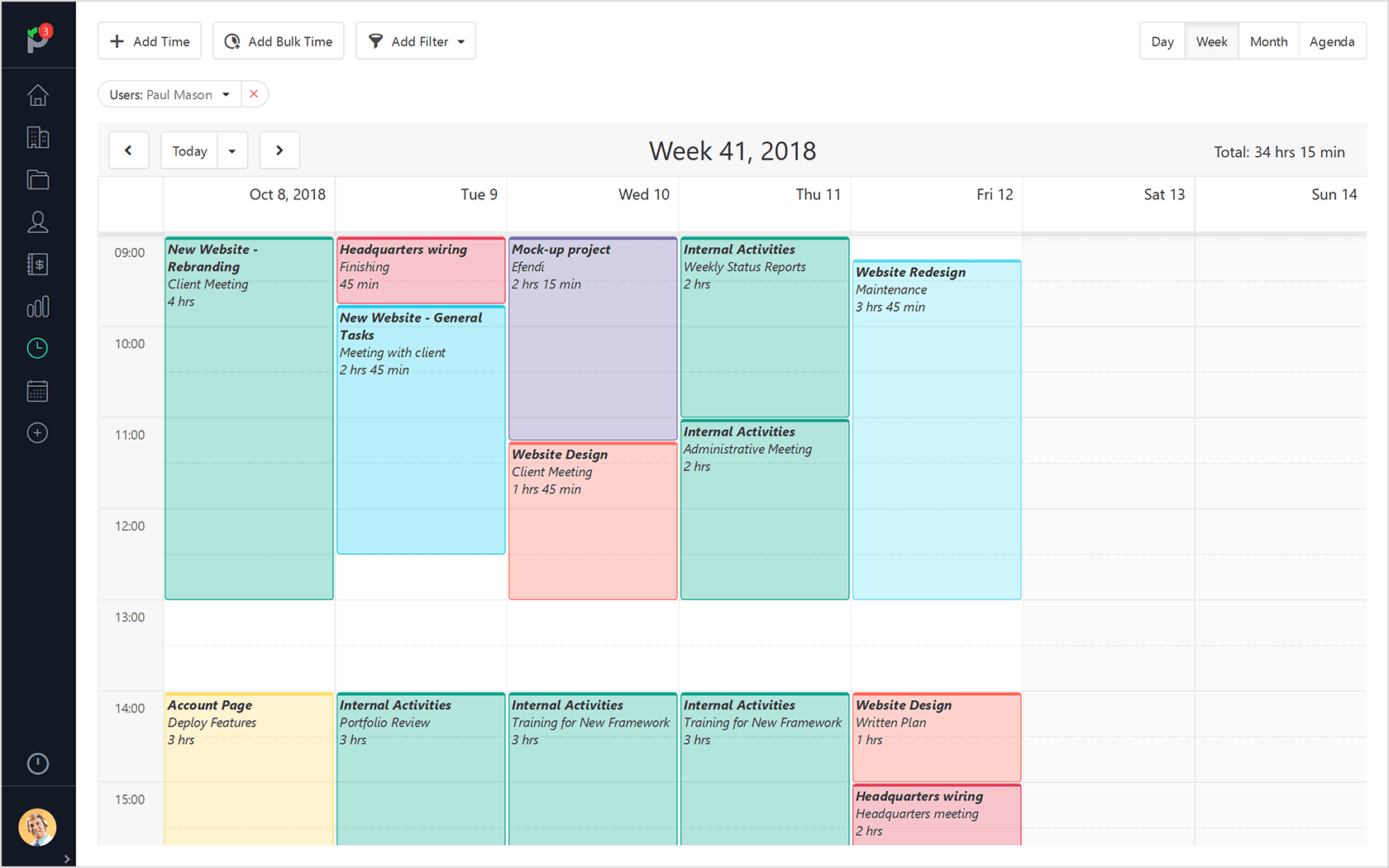The width and height of the screenshot is (1389, 868).
Task: Click the Today button
Action: (189, 150)
